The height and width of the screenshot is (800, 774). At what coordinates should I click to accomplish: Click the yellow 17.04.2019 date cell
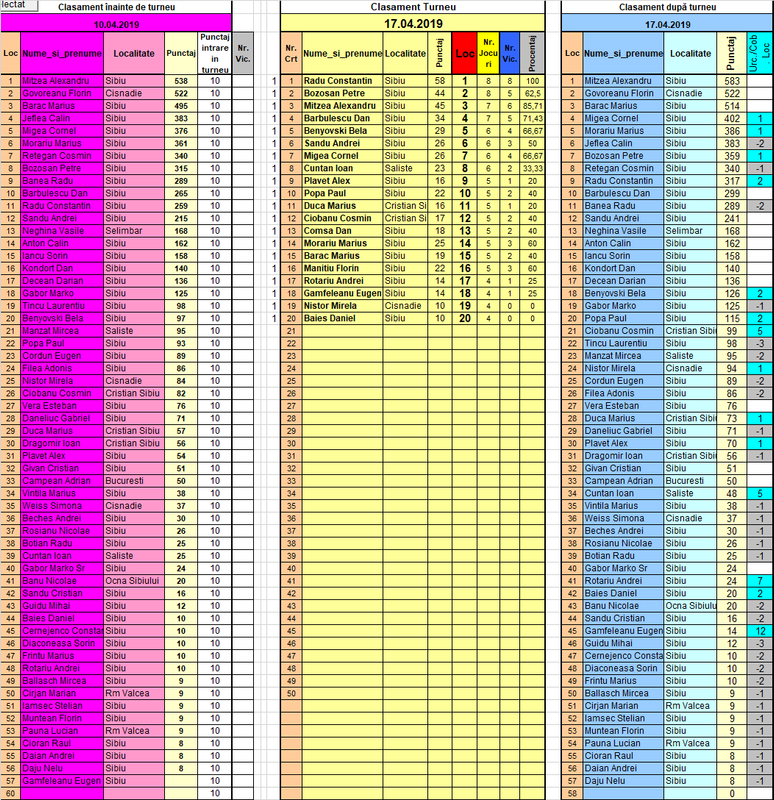413,23
